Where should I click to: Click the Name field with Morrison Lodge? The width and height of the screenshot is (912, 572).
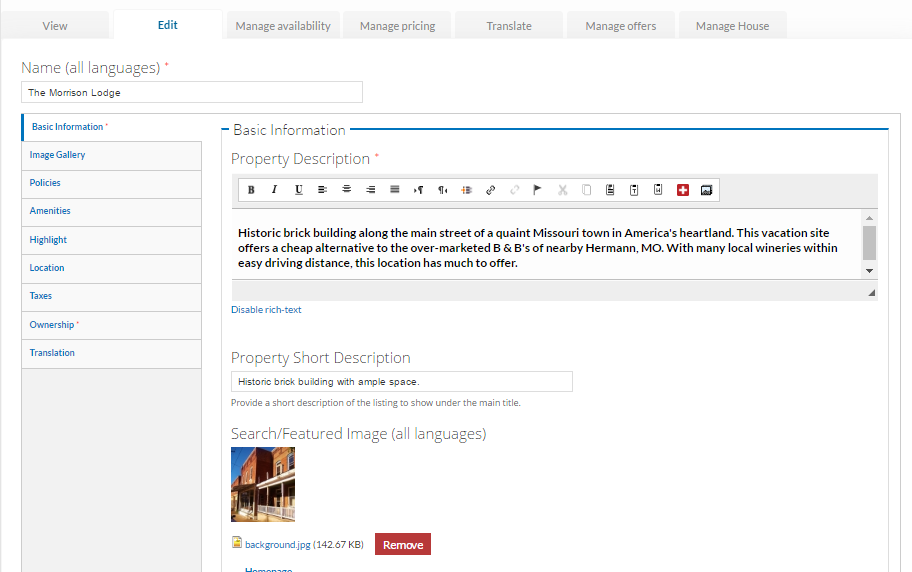click(x=192, y=92)
